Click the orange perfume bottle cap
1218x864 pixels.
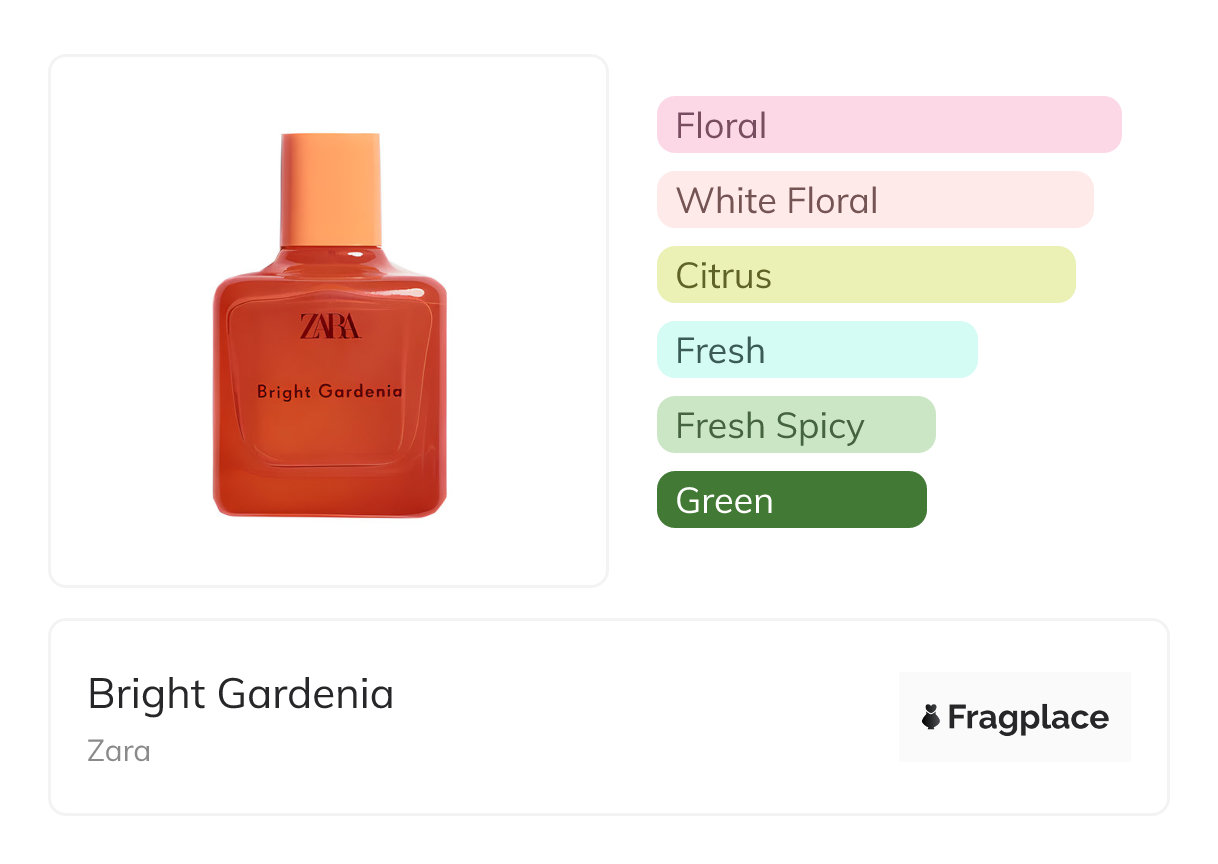pos(330,187)
